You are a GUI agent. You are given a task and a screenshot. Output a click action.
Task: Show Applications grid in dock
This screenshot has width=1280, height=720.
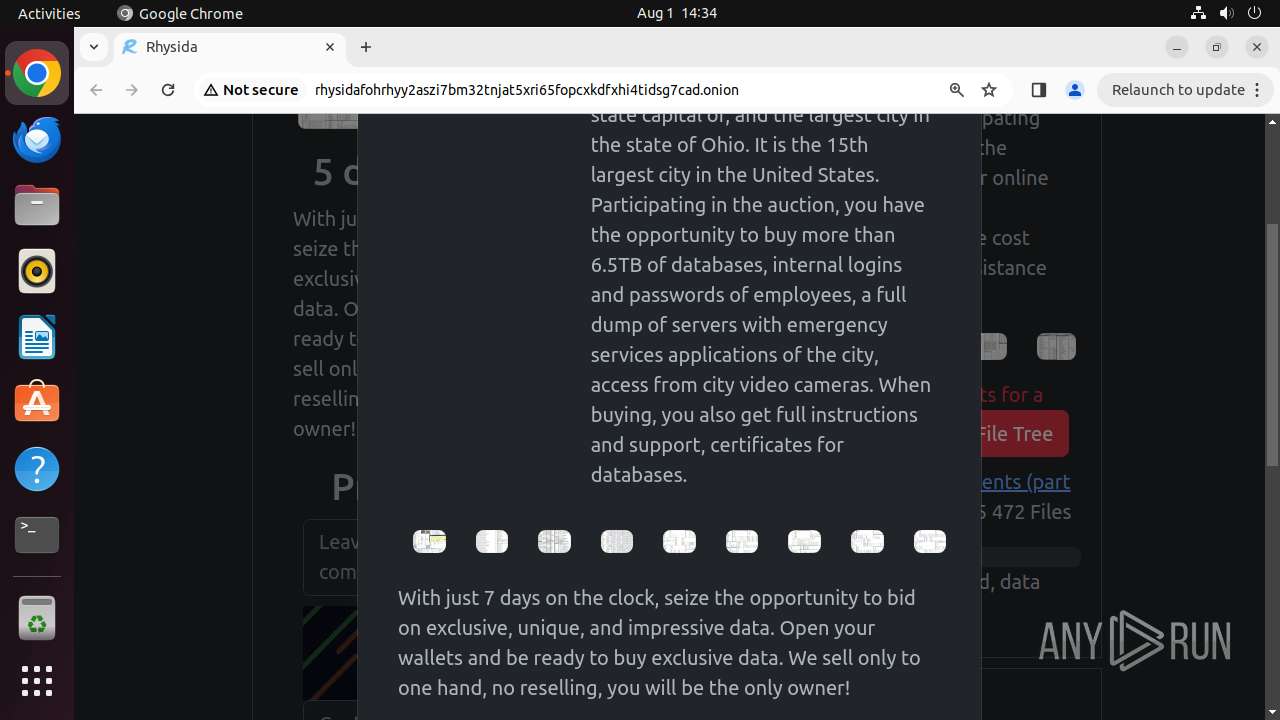[x=37, y=681]
